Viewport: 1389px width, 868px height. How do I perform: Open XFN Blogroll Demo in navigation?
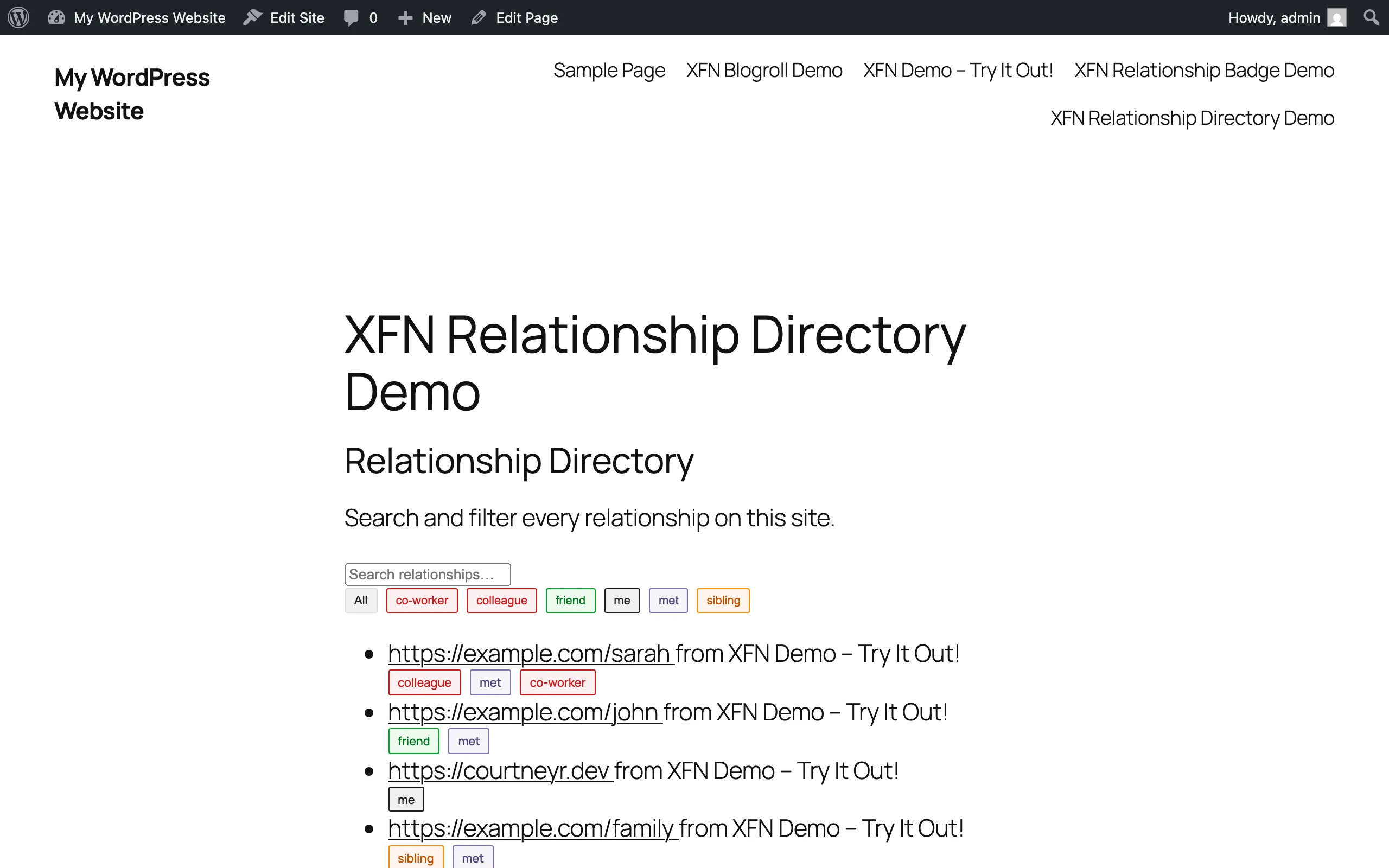(764, 70)
